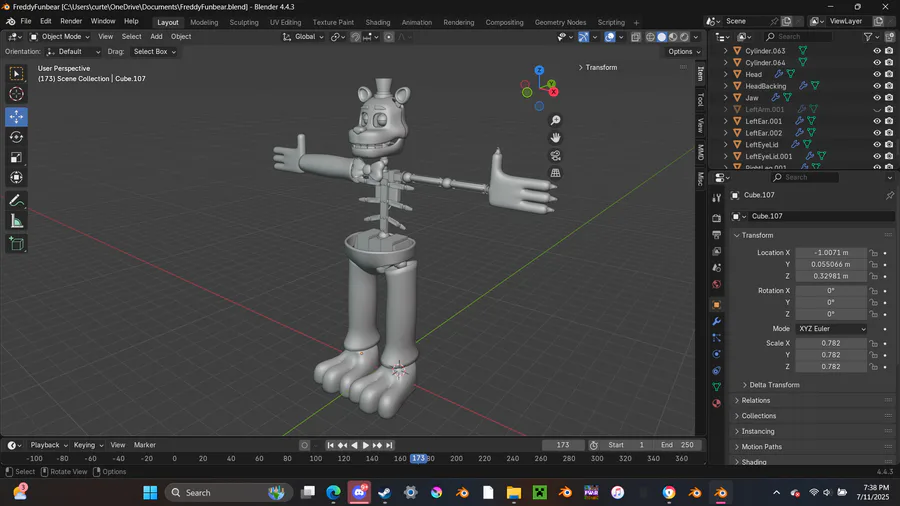Image resolution: width=900 pixels, height=506 pixels.
Task: Open the Physics properties tab icon
Action: tap(716, 354)
